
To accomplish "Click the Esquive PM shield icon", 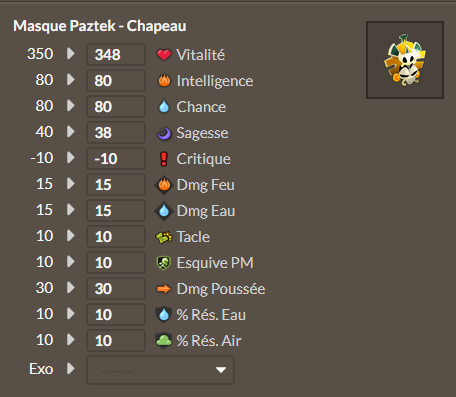I will [x=164, y=263].
